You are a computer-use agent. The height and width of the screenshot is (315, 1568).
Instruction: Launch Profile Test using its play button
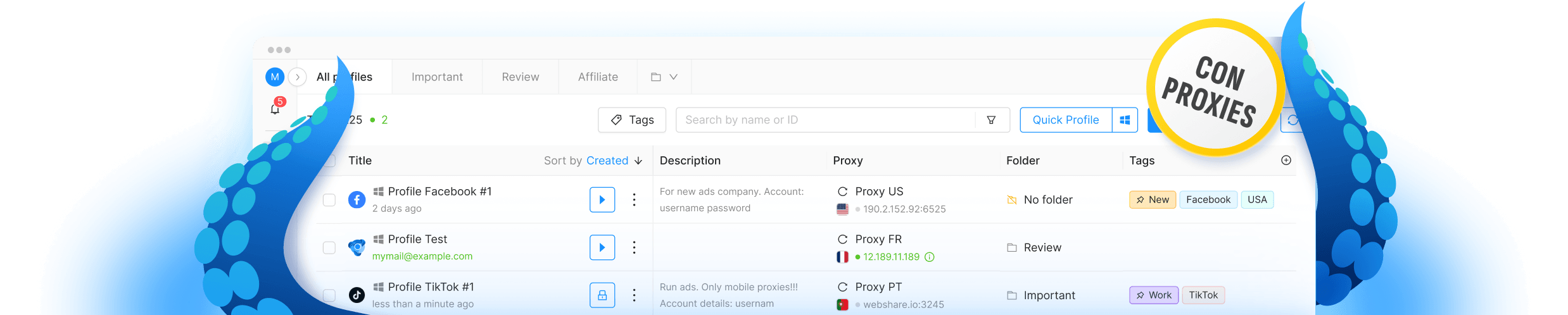(x=602, y=247)
